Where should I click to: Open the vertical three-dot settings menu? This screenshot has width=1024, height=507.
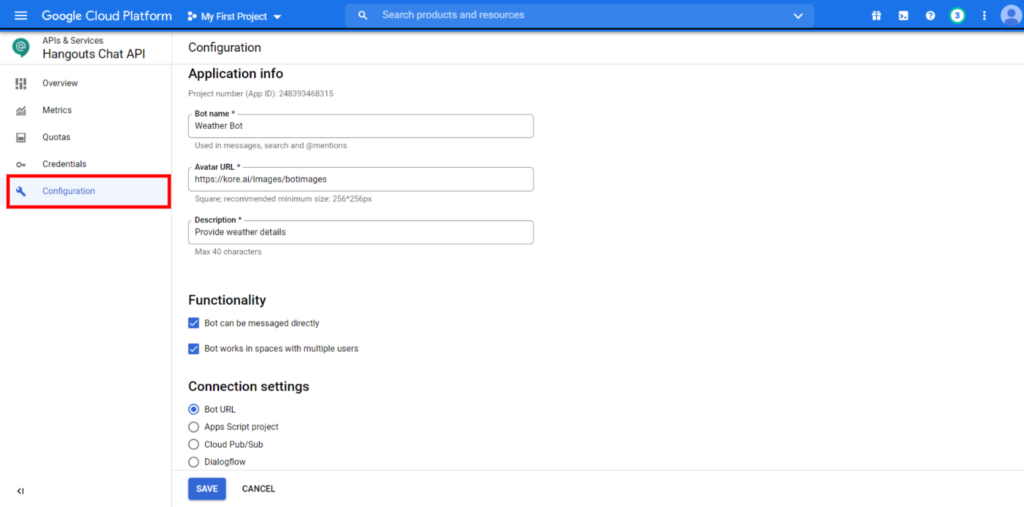984,16
